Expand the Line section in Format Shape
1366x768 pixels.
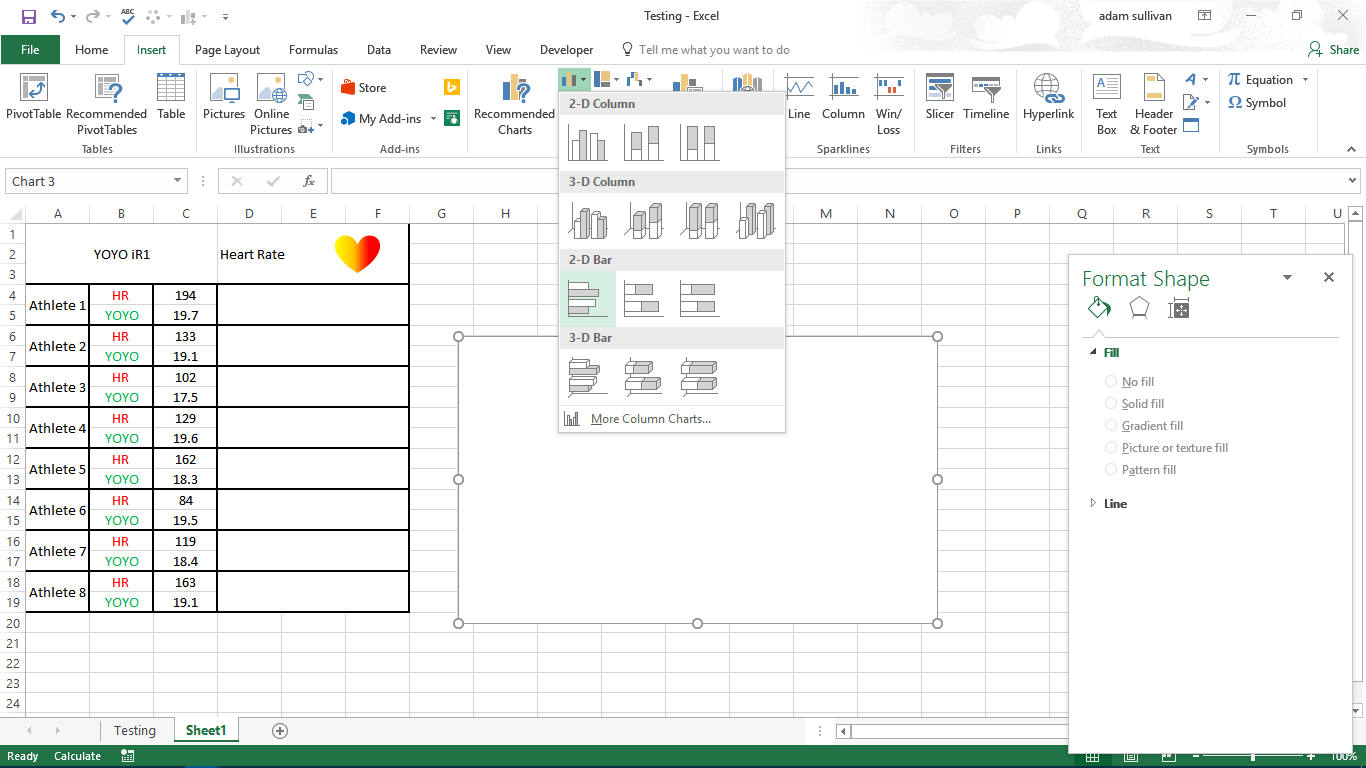(1114, 504)
